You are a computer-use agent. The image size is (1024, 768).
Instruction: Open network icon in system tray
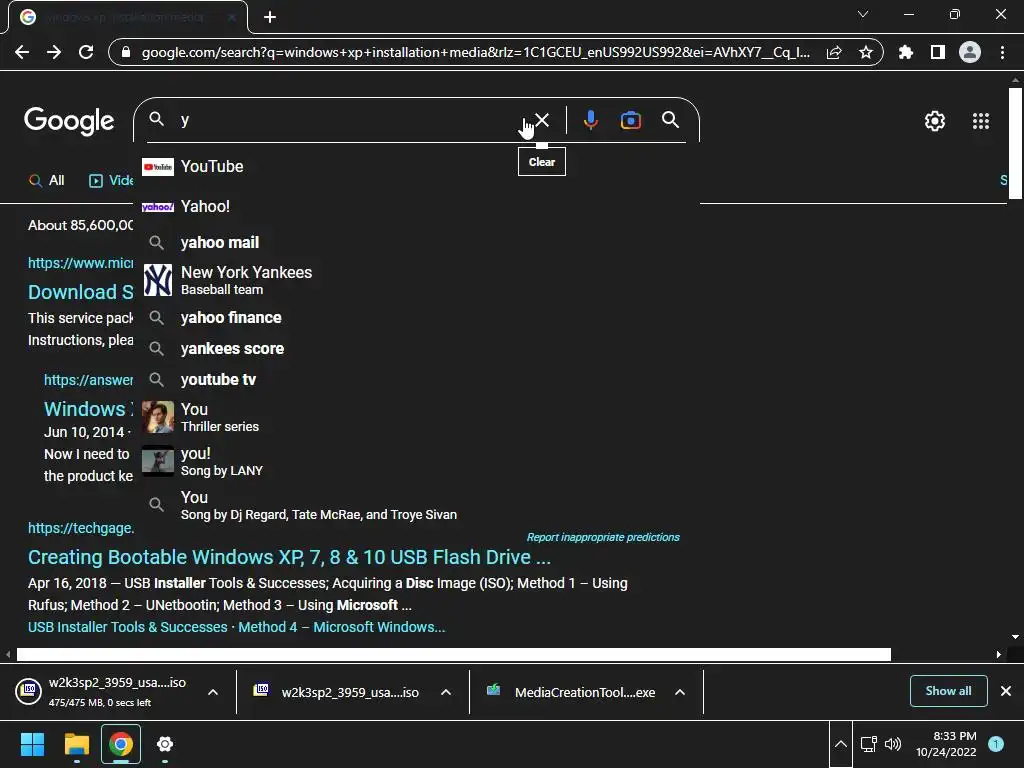[x=869, y=744]
